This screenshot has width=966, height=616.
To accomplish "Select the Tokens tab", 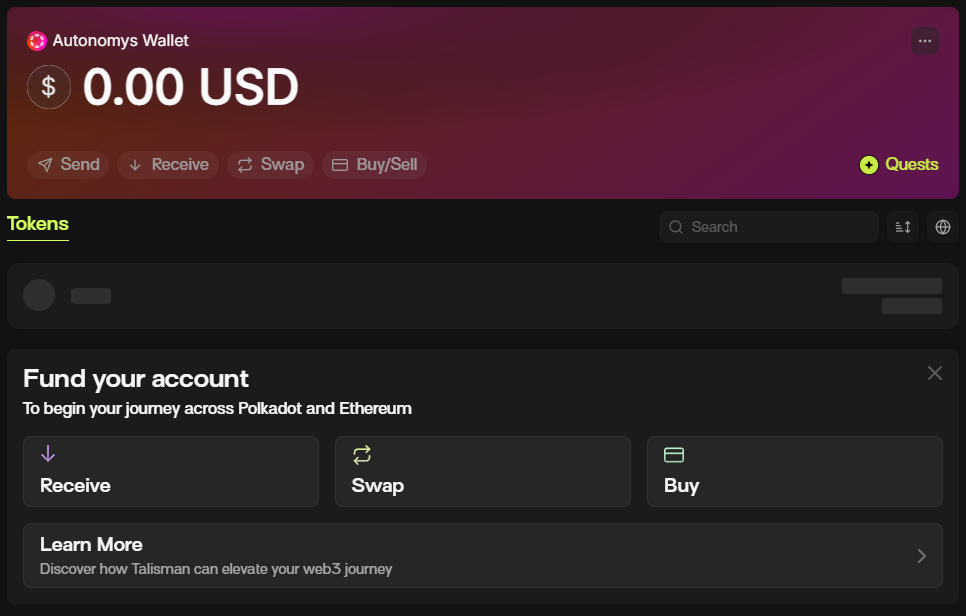I will (x=38, y=224).
